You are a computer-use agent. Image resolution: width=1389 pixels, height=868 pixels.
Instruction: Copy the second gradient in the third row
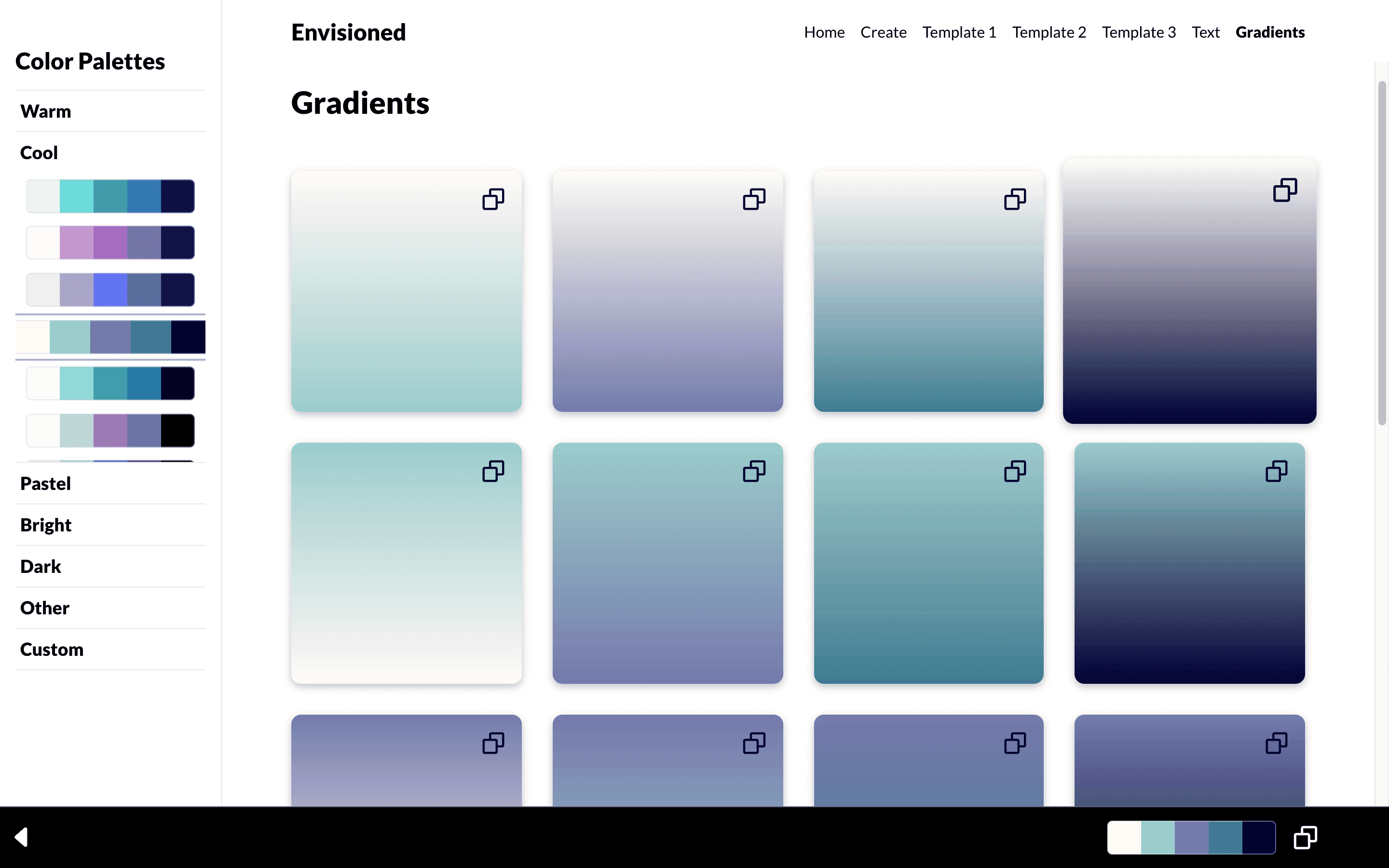[x=754, y=744]
